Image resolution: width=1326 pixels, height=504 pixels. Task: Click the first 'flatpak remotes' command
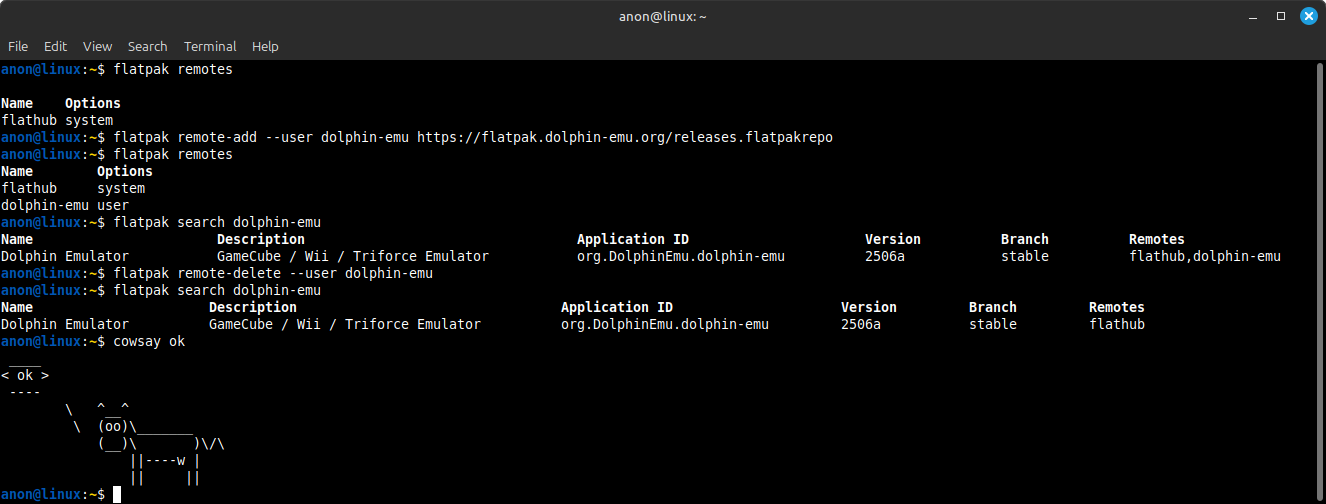[x=173, y=69]
